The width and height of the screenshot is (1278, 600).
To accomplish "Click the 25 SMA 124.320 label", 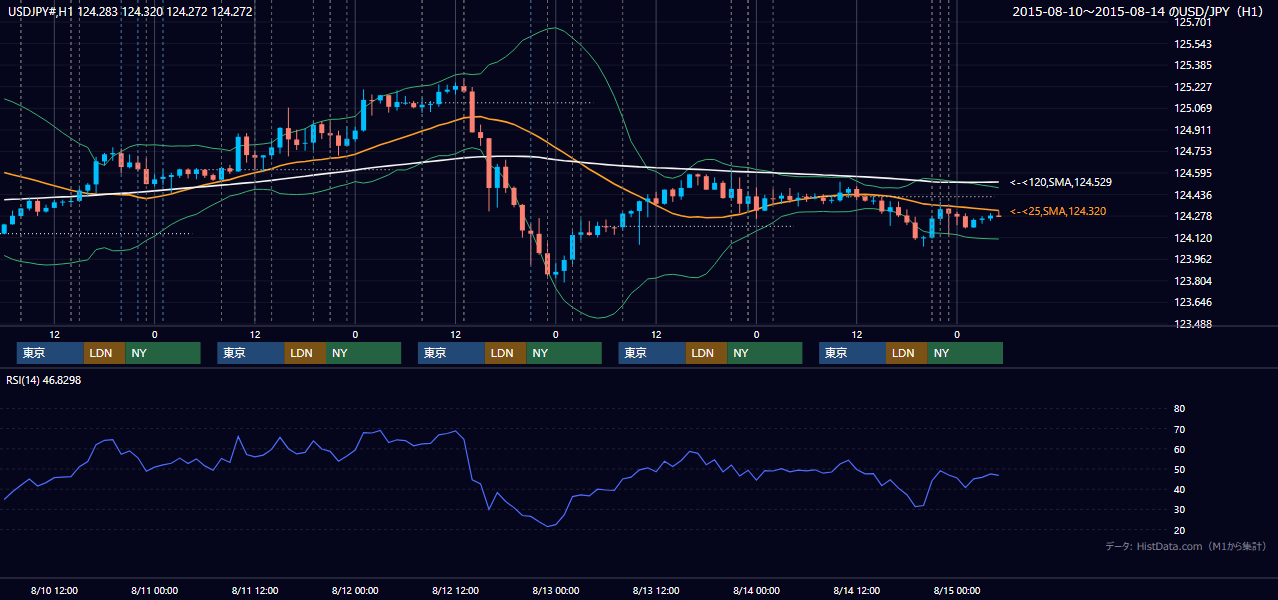I will 1058,211.
